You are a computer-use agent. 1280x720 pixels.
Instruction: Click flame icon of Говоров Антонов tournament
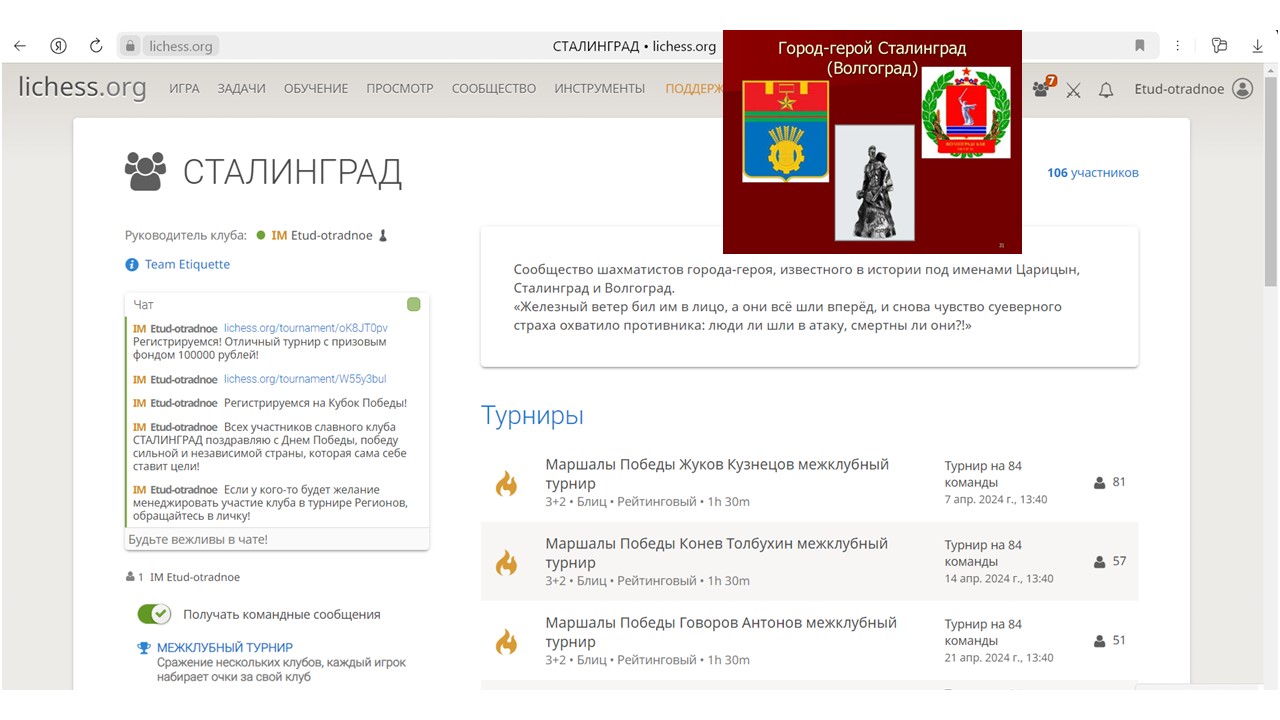(507, 641)
